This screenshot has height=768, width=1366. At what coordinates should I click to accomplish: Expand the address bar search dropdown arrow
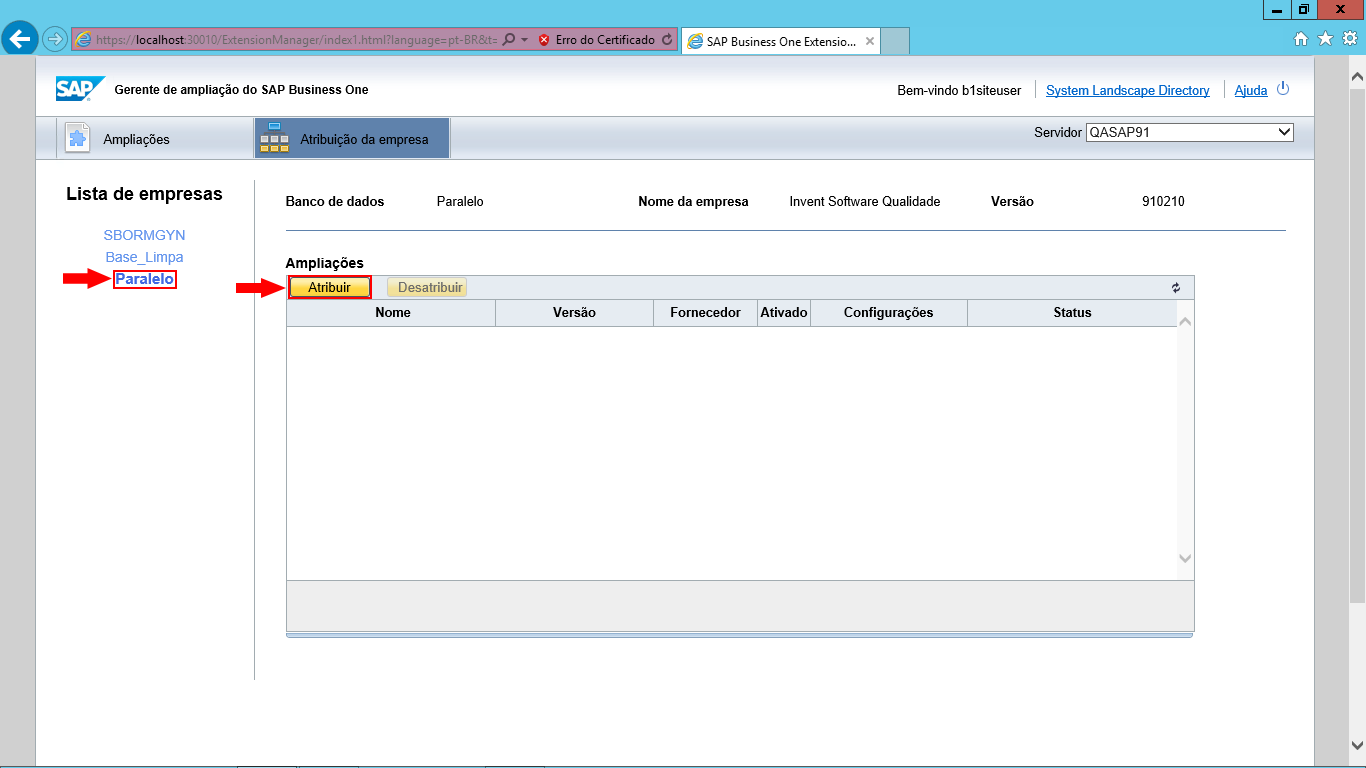click(524, 40)
